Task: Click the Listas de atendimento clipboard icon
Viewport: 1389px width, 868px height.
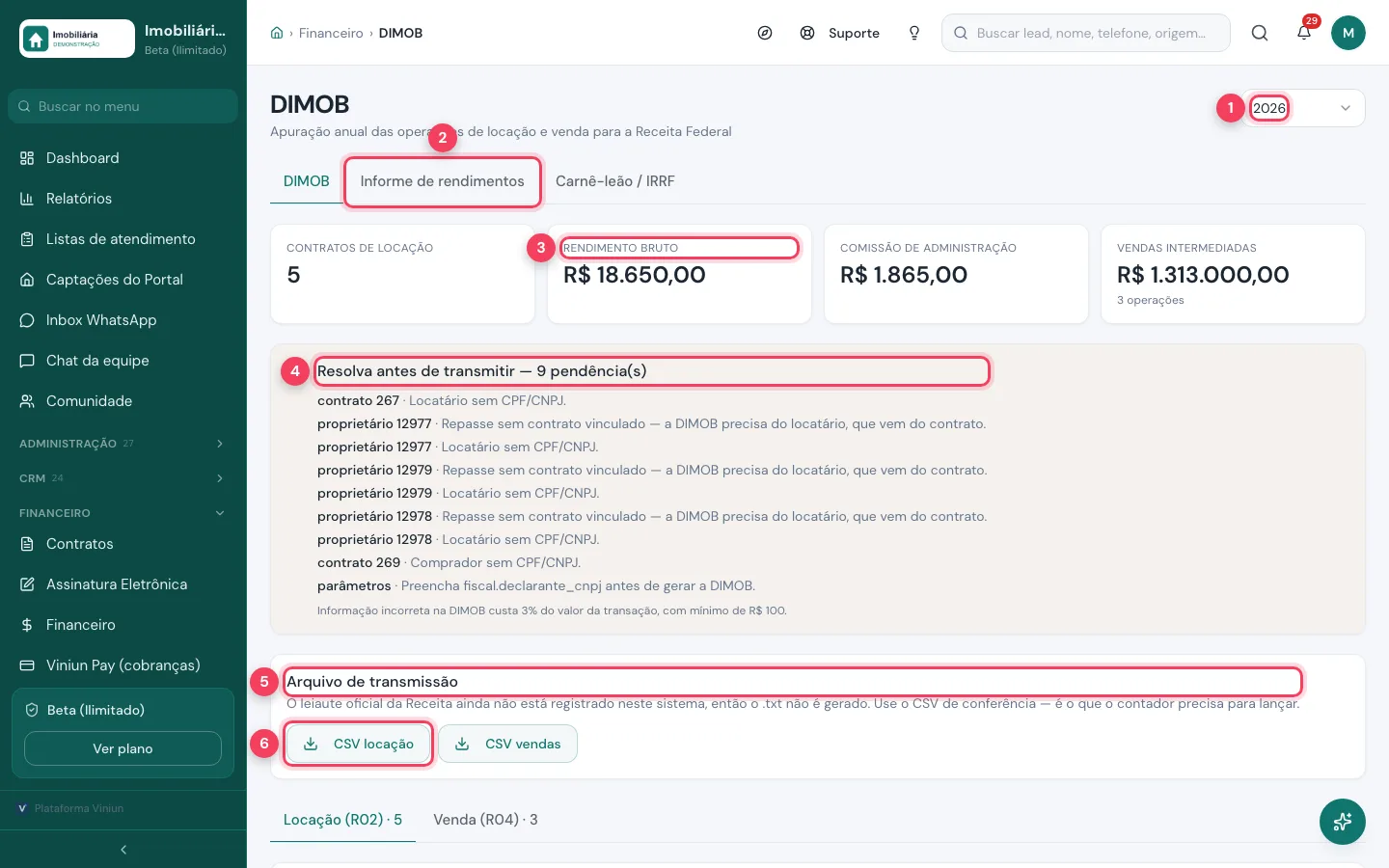Action: [27, 239]
